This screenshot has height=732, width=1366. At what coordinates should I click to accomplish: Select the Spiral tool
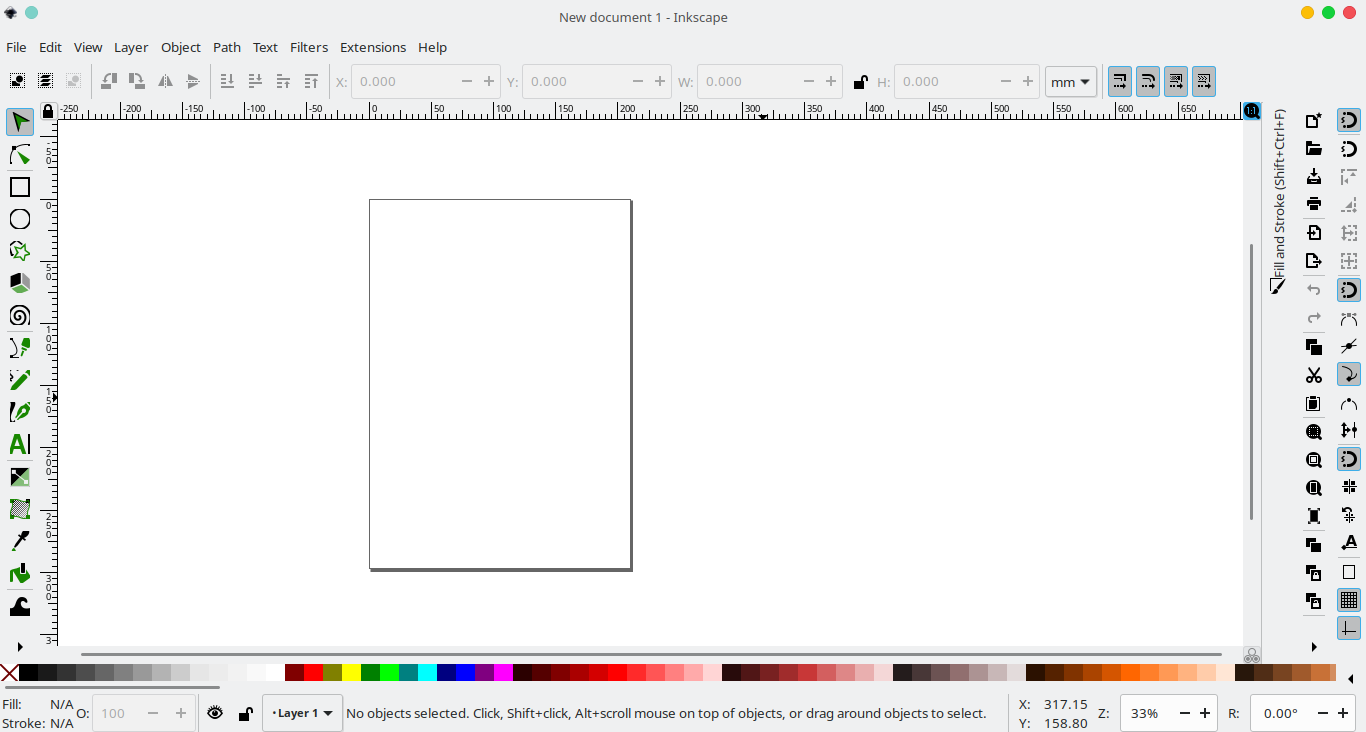click(20, 316)
